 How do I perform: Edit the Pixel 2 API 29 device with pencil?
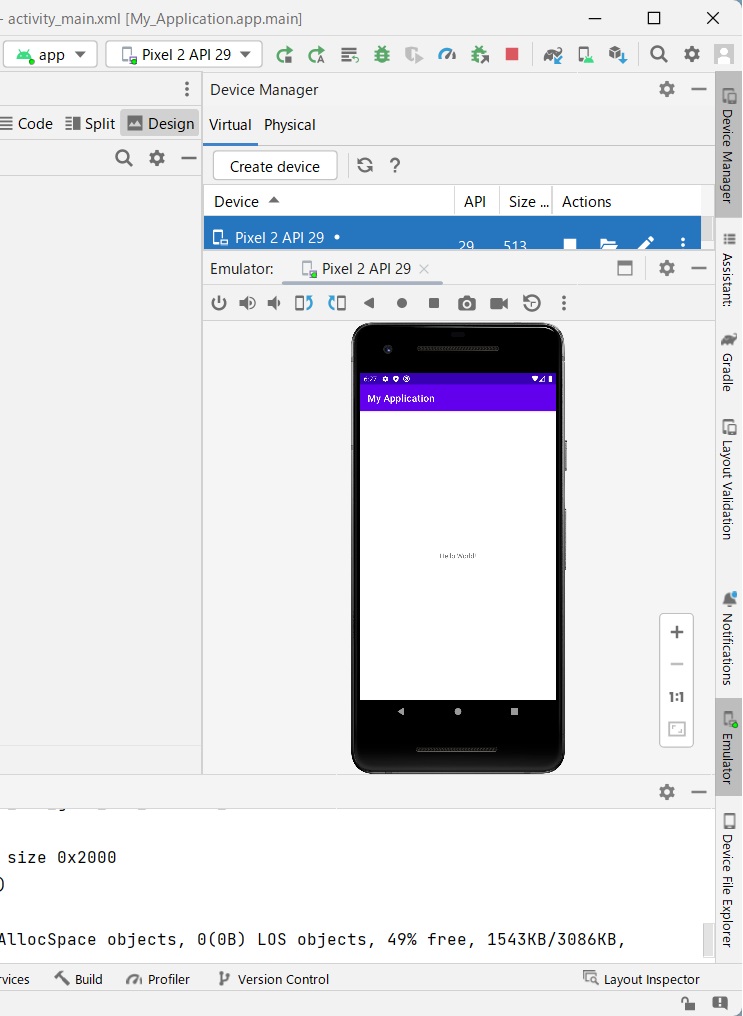(645, 243)
